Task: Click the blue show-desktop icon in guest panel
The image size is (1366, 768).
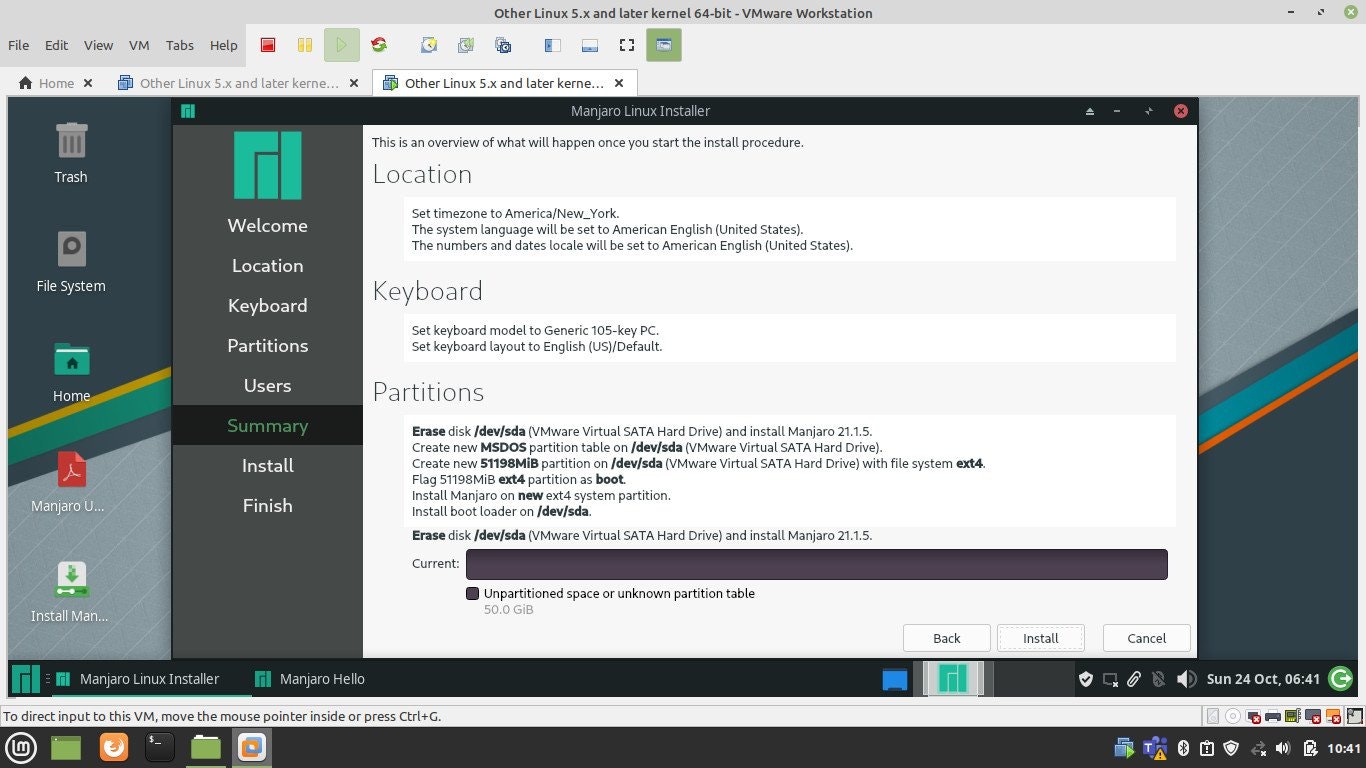Action: (x=895, y=680)
